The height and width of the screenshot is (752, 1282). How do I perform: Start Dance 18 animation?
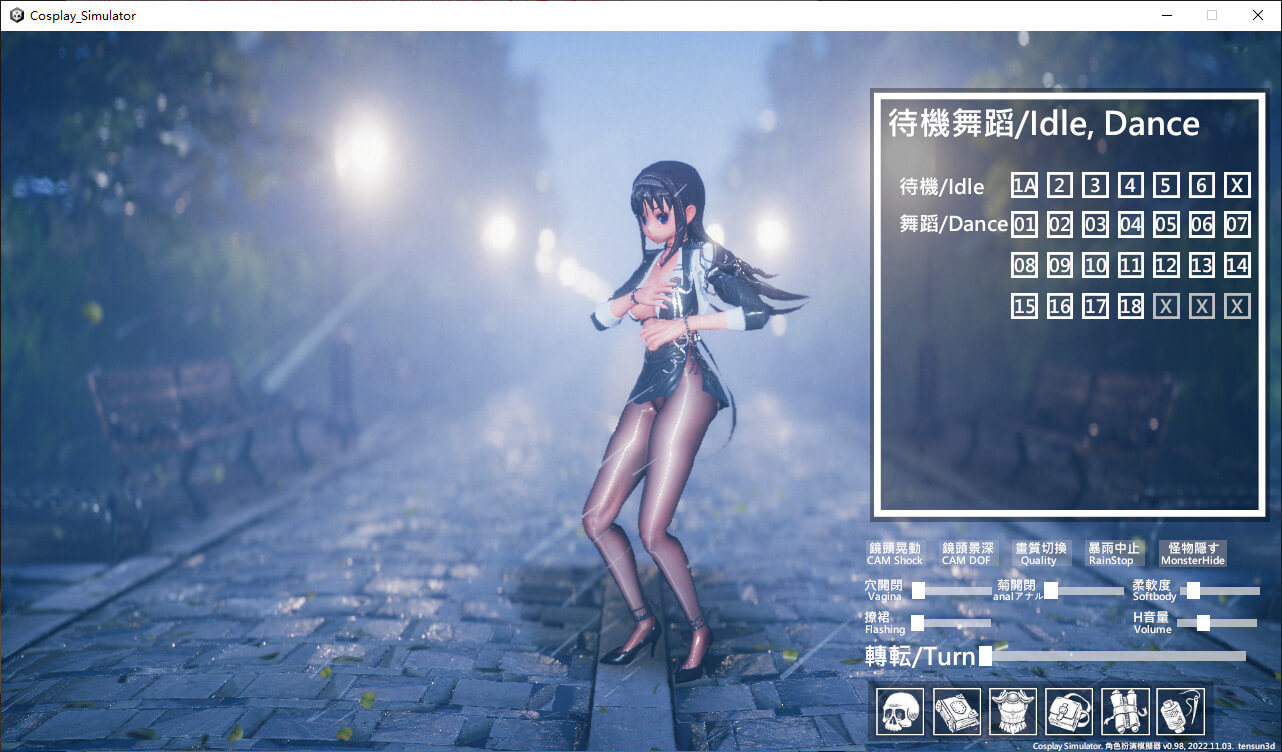click(1130, 306)
